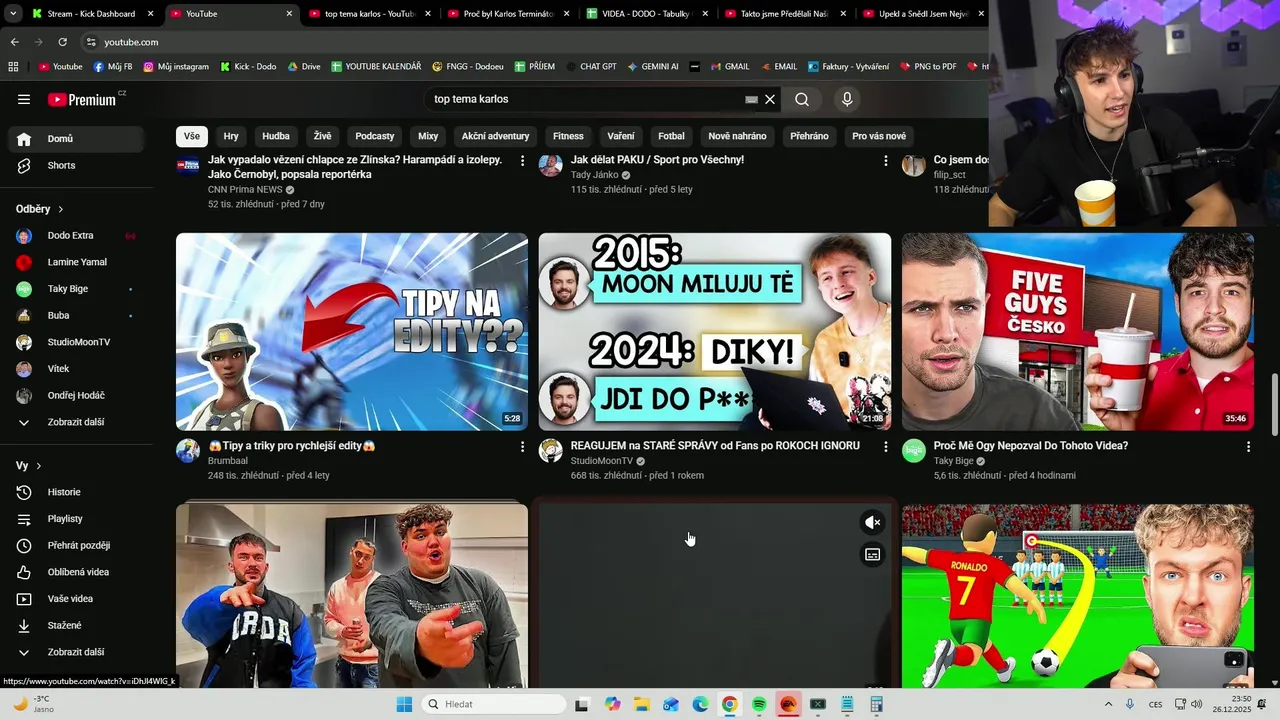Open options menu for 'Jak dělat PAKU' video

point(885,161)
